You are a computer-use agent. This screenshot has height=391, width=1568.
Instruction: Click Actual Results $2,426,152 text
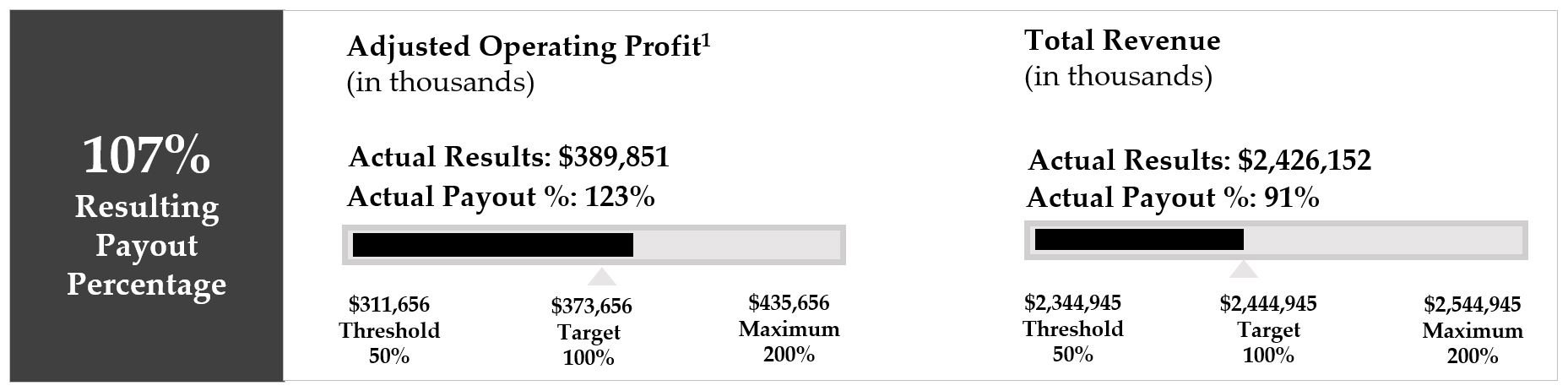[x=1199, y=160]
